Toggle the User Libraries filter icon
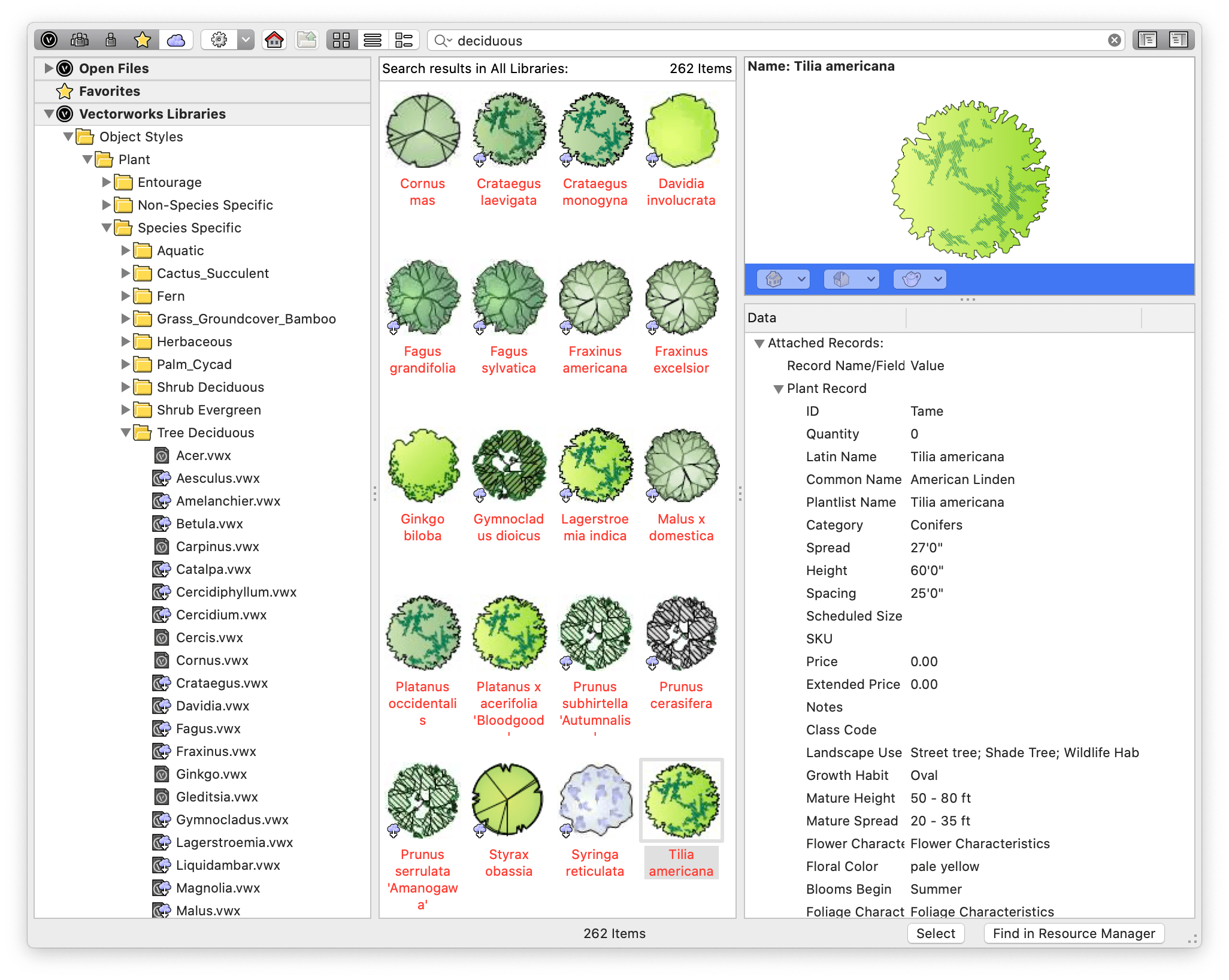Image resolution: width=1229 pixels, height=980 pixels. pos(111,40)
